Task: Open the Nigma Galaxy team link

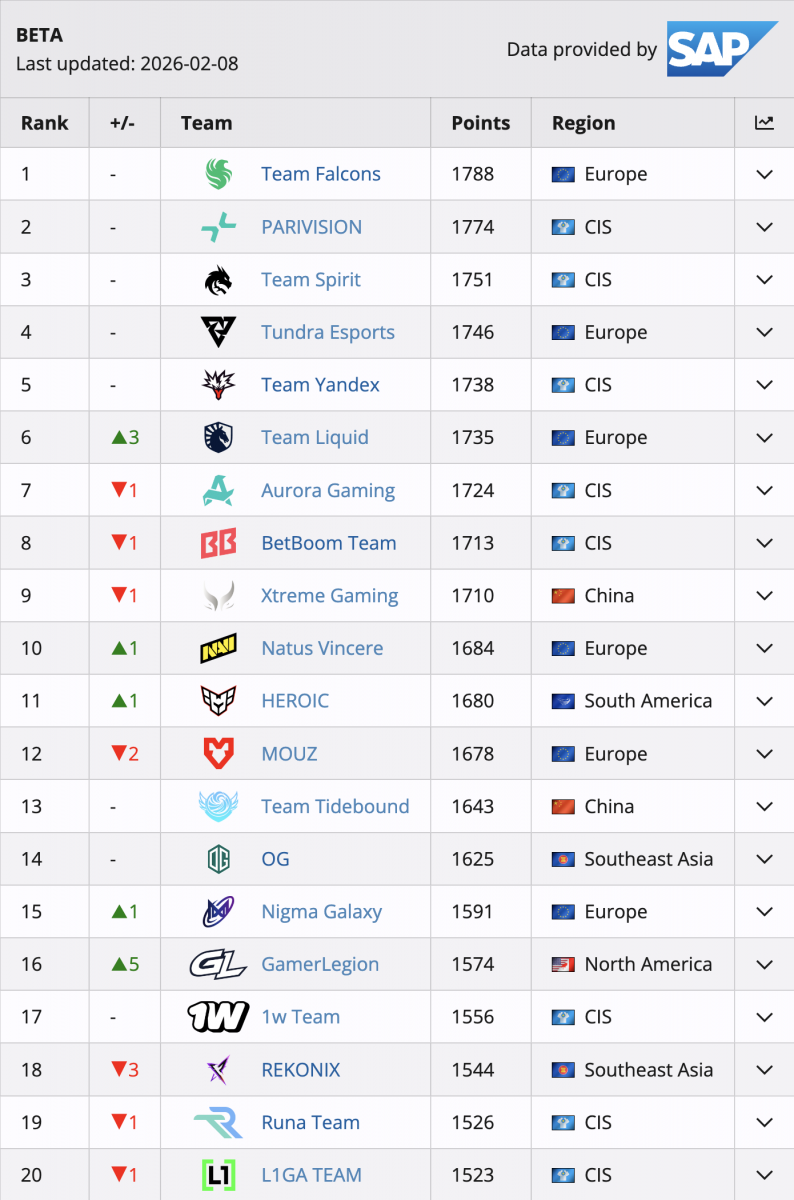Action: [x=321, y=912]
